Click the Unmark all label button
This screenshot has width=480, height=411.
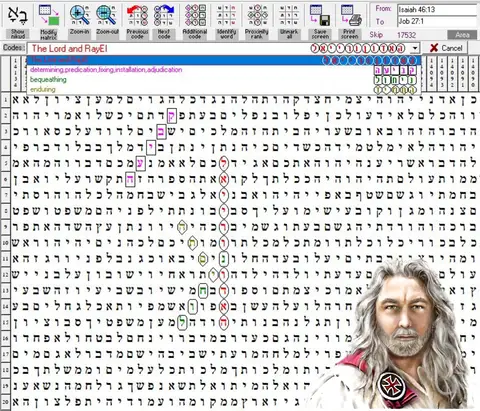click(289, 34)
